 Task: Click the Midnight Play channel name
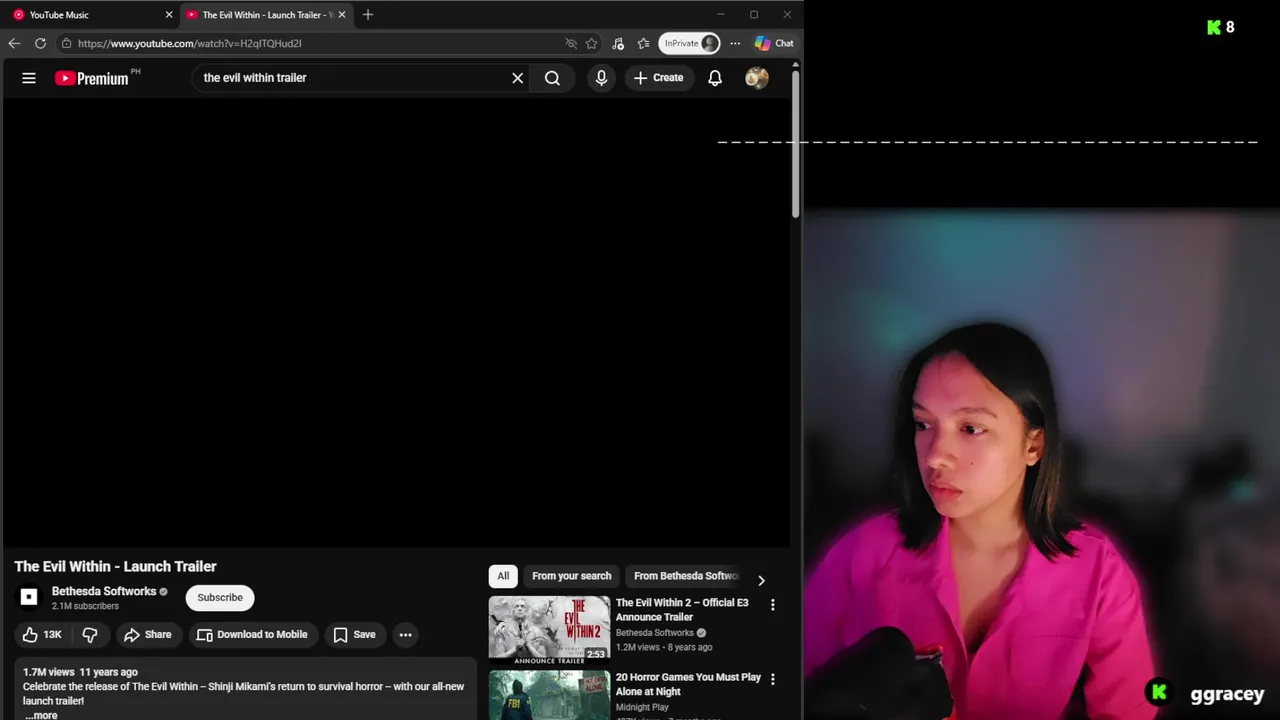pos(642,707)
